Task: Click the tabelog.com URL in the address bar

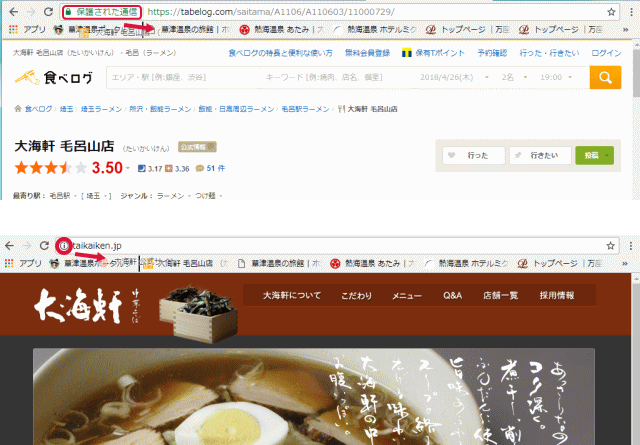Action: click(271, 12)
